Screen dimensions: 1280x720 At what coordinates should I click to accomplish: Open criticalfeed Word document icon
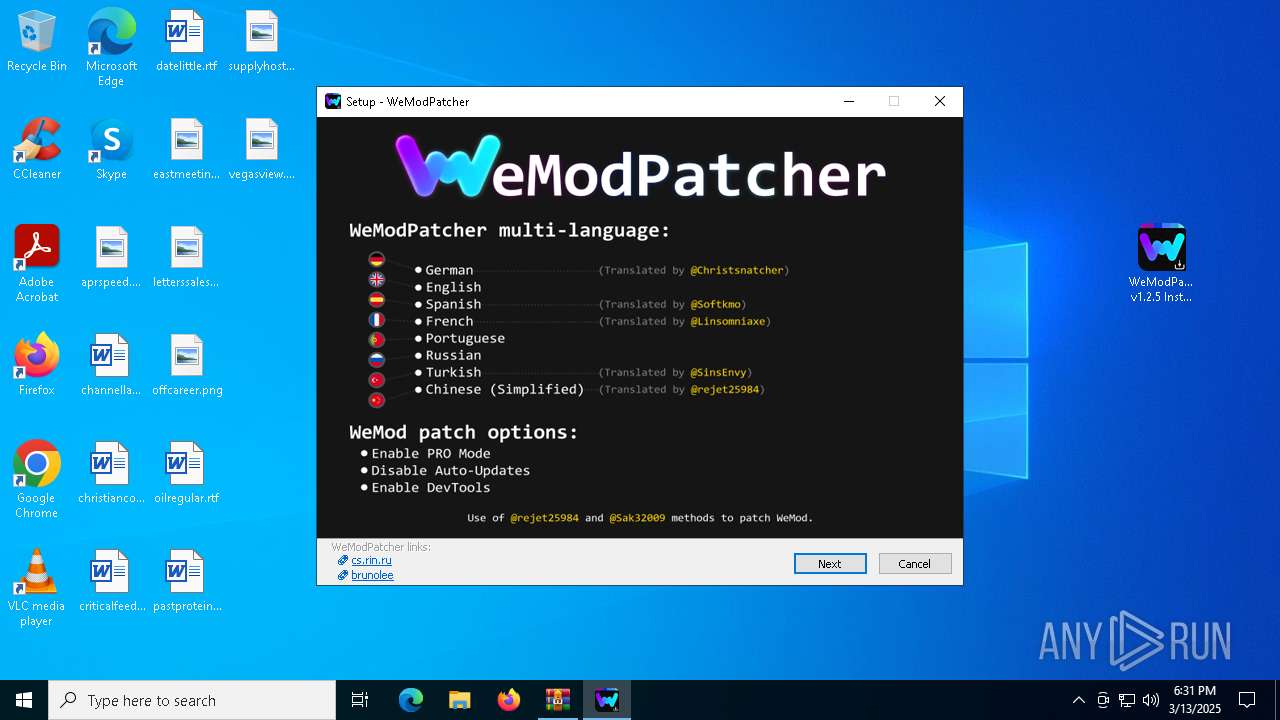tap(111, 582)
